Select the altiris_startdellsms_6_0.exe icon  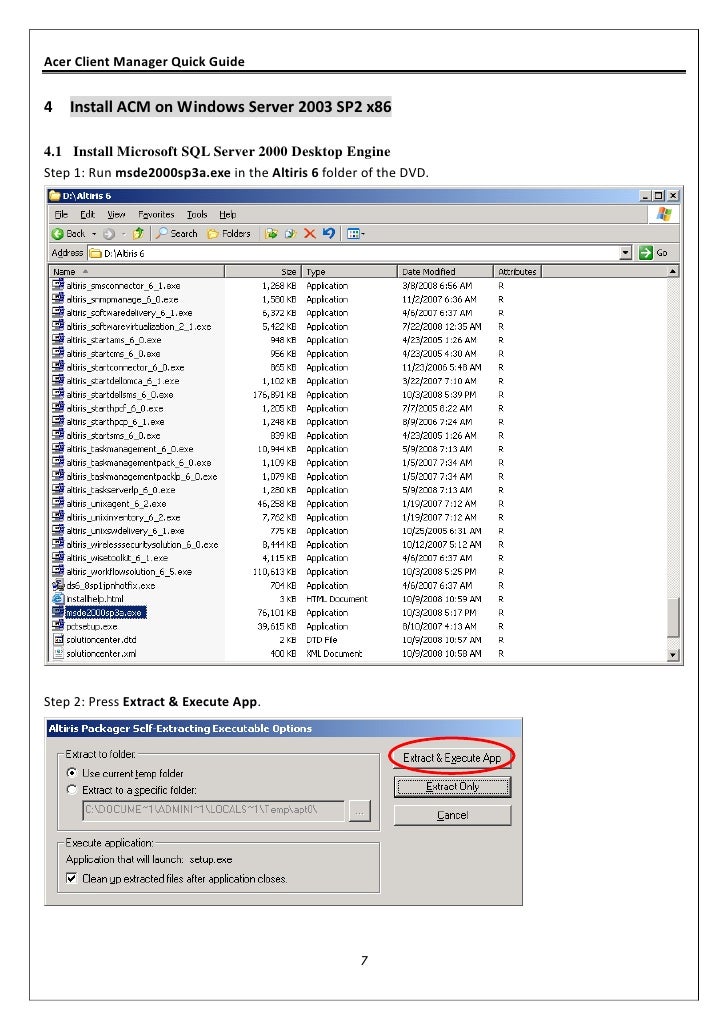click(x=58, y=395)
